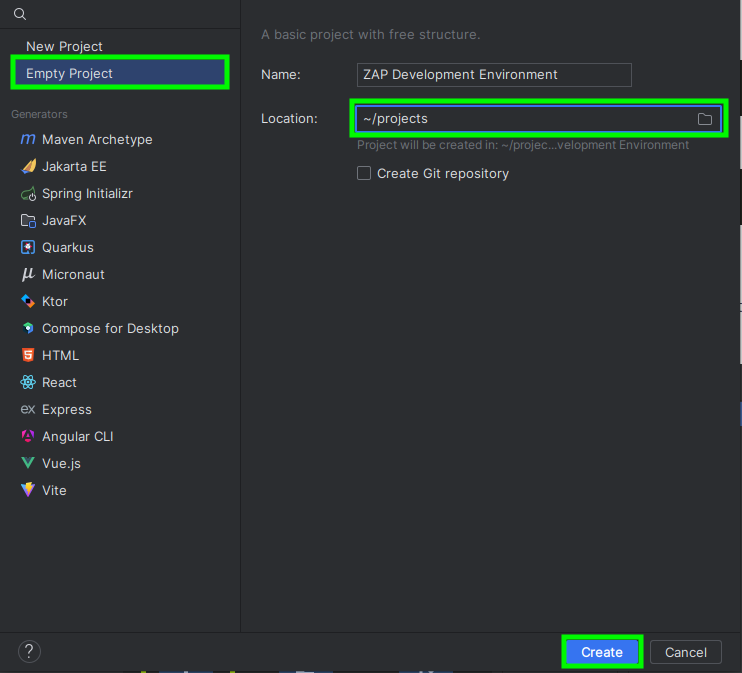
Task: Select the HTML label
Action: (x=60, y=355)
